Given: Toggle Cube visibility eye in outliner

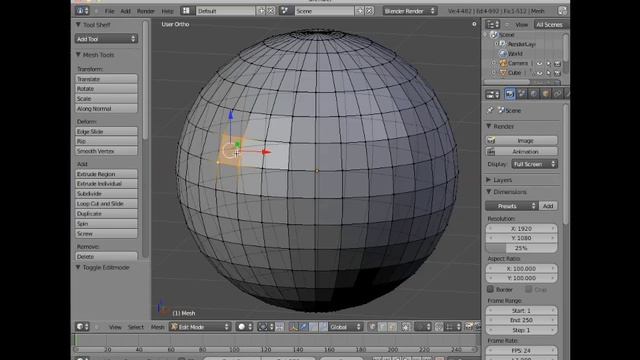Looking at the screenshot, I should pyautogui.click(x=539, y=73).
